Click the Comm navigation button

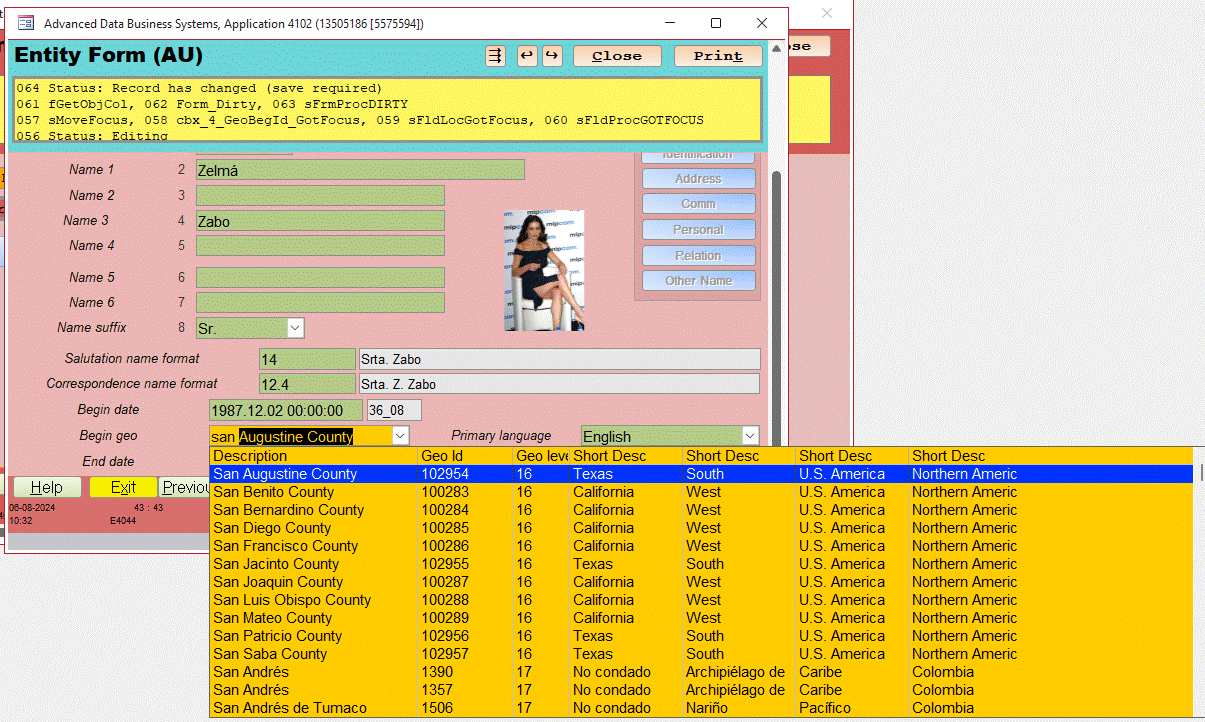point(698,203)
